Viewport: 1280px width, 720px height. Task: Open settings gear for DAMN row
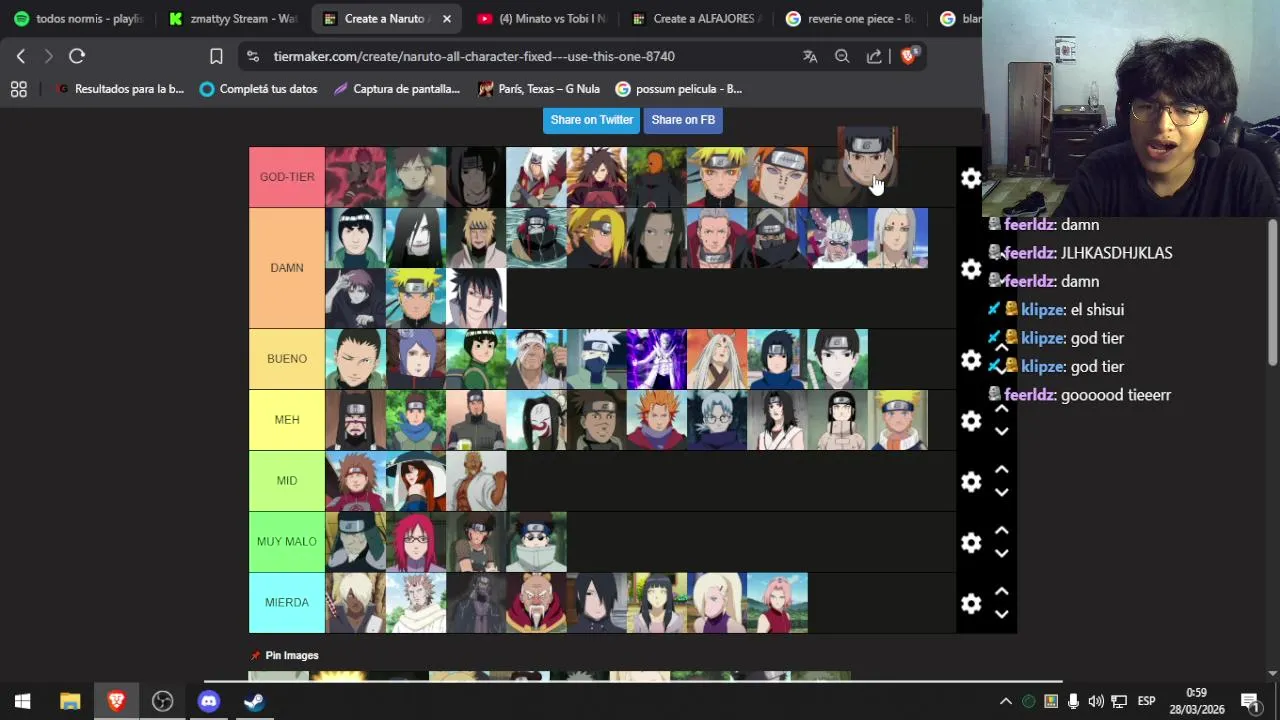(x=971, y=269)
